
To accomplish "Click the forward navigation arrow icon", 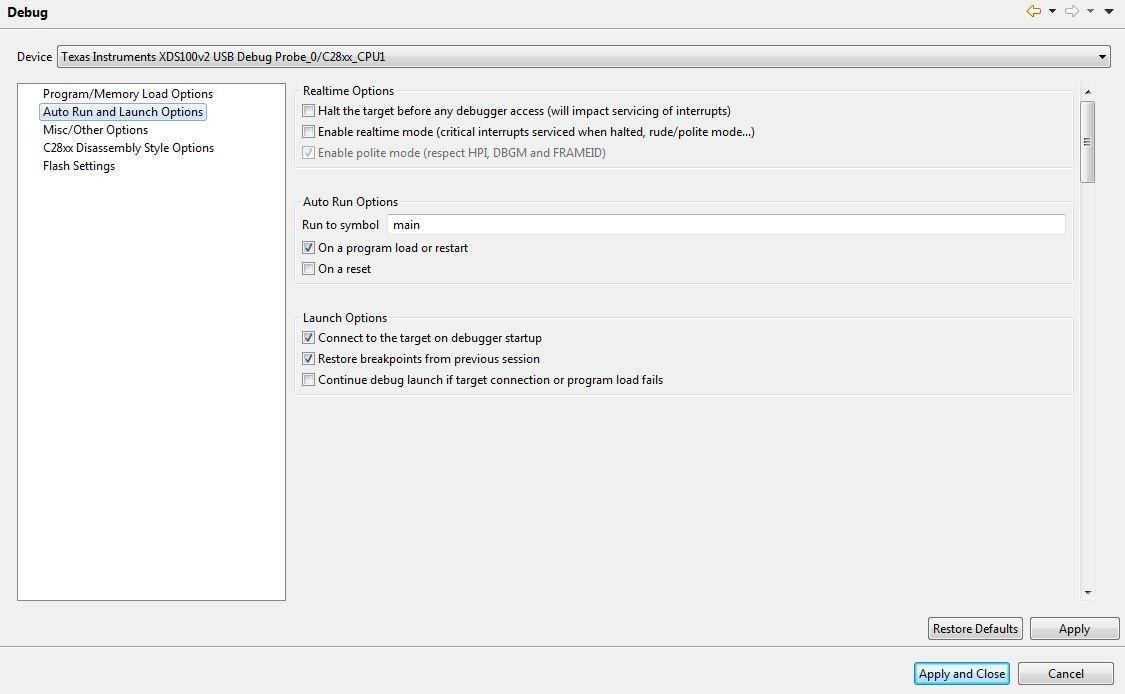I will [1071, 11].
